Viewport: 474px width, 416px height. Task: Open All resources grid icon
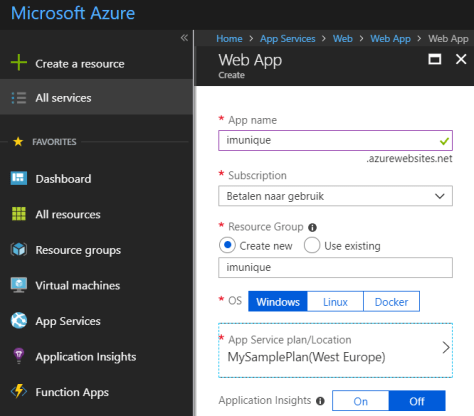point(19,214)
